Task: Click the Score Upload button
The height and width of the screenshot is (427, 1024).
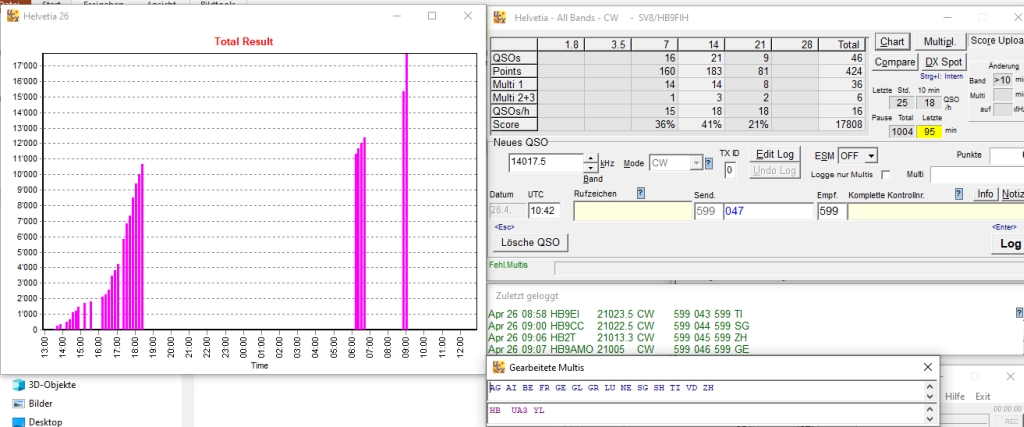Action: (x=996, y=40)
